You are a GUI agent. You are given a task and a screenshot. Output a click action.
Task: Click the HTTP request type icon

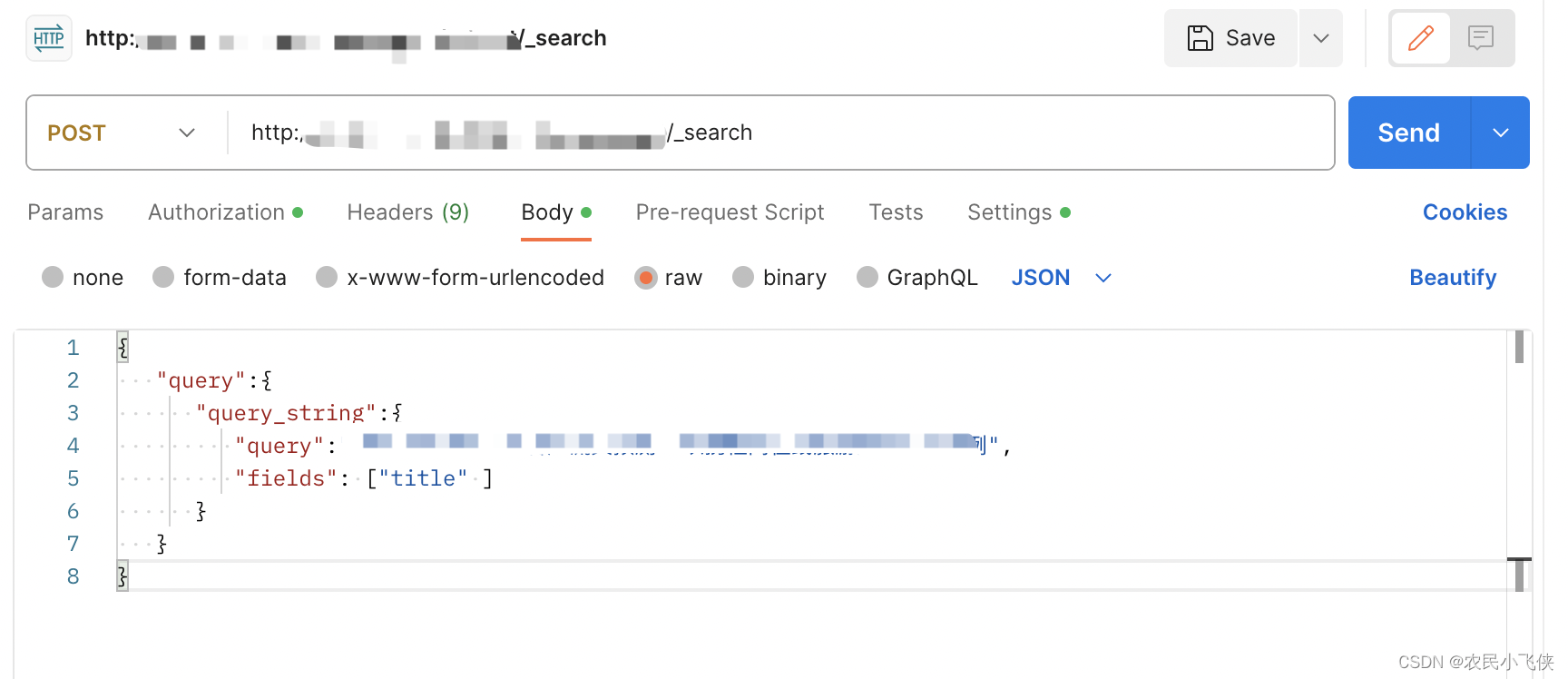48,38
